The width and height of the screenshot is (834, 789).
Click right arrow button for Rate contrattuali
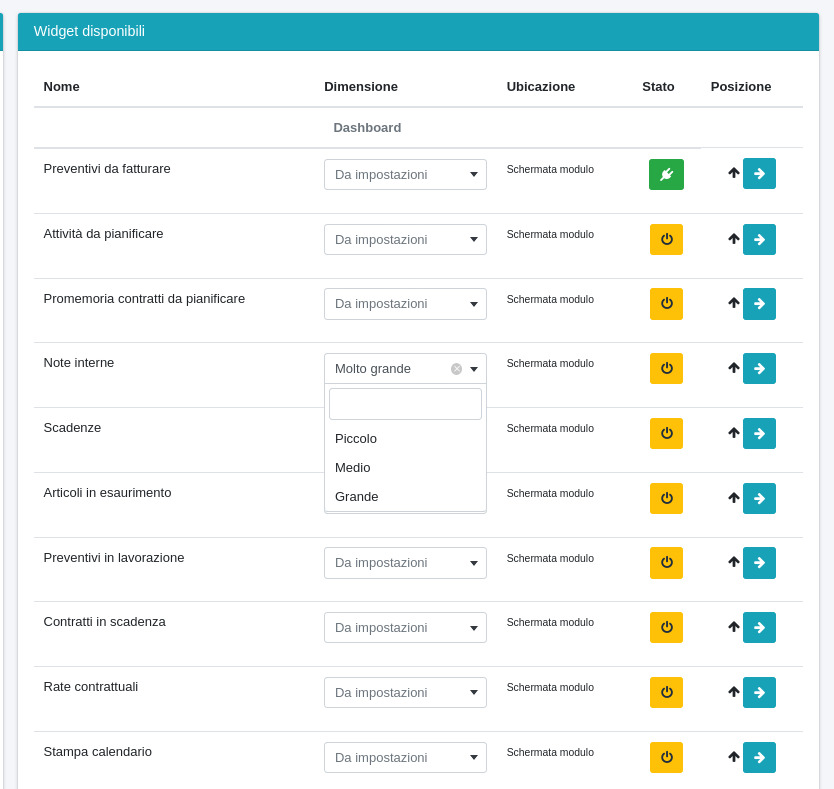tap(759, 692)
